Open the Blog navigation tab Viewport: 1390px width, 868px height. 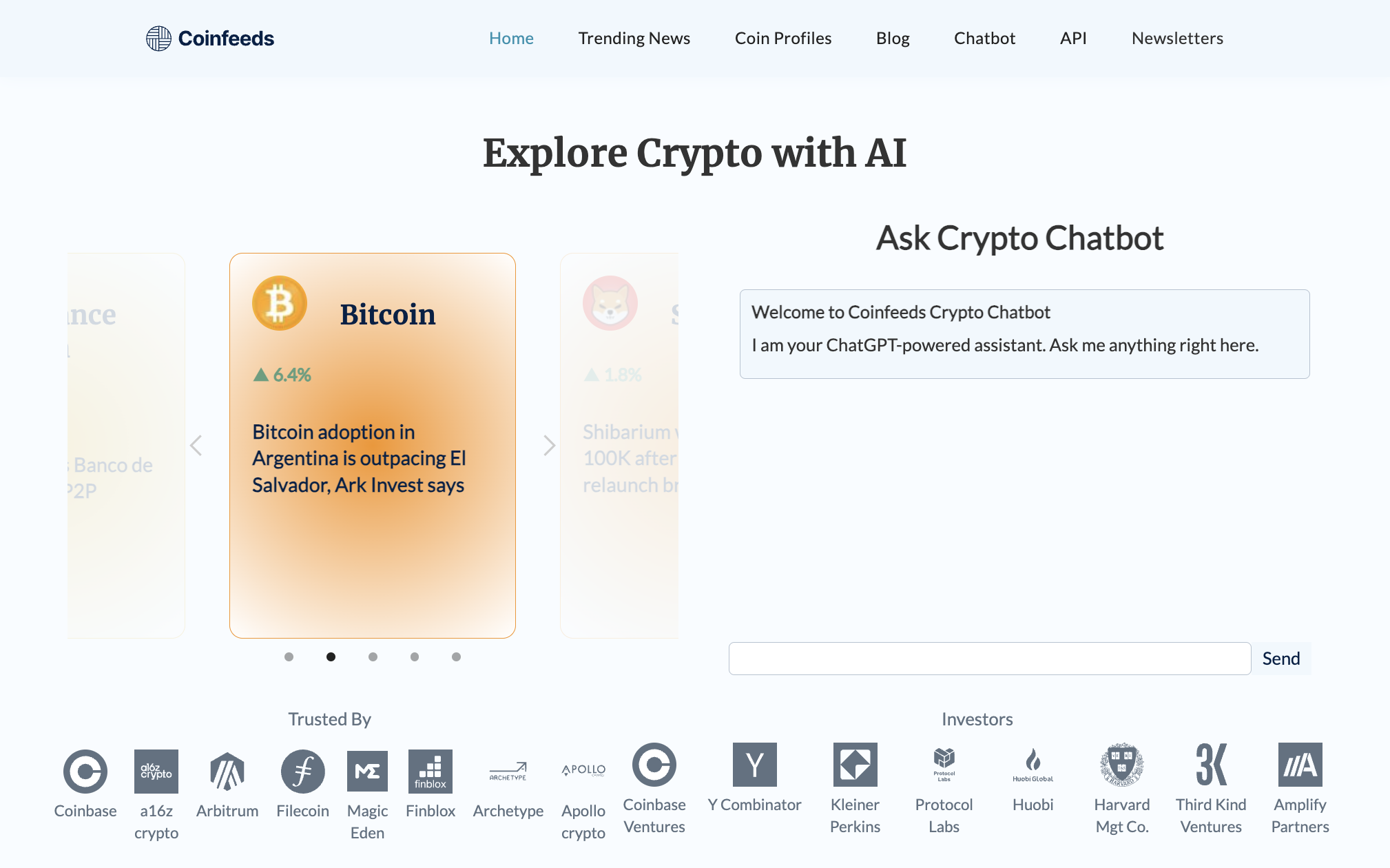[x=893, y=38]
